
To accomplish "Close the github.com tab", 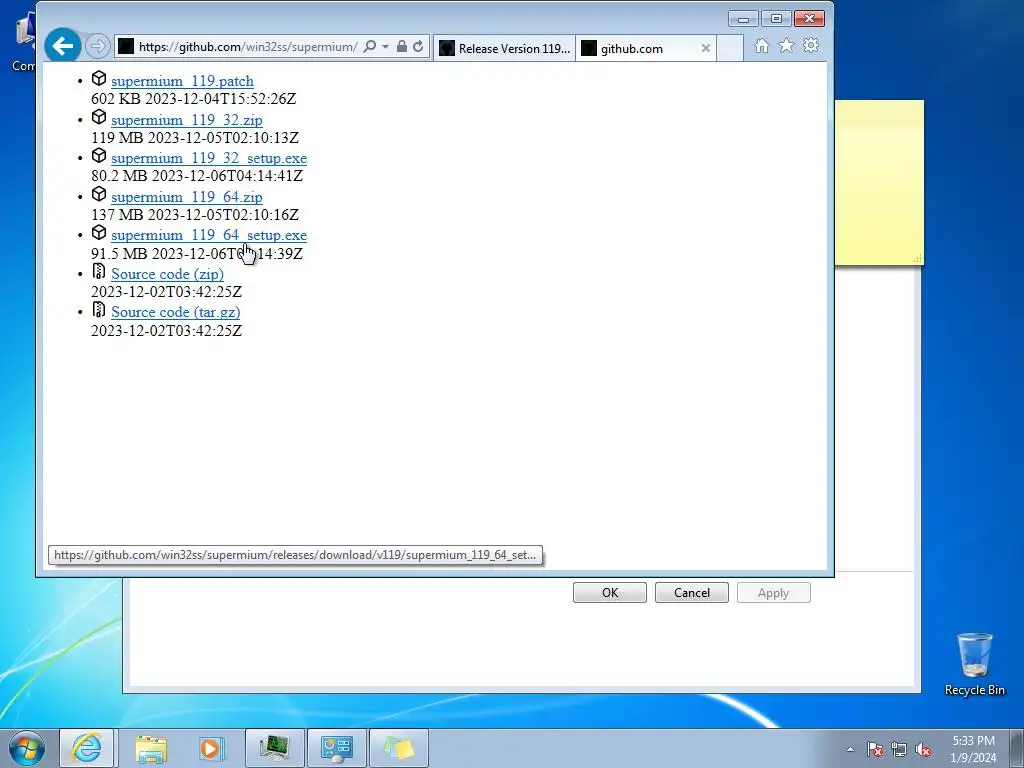I will [x=705, y=48].
